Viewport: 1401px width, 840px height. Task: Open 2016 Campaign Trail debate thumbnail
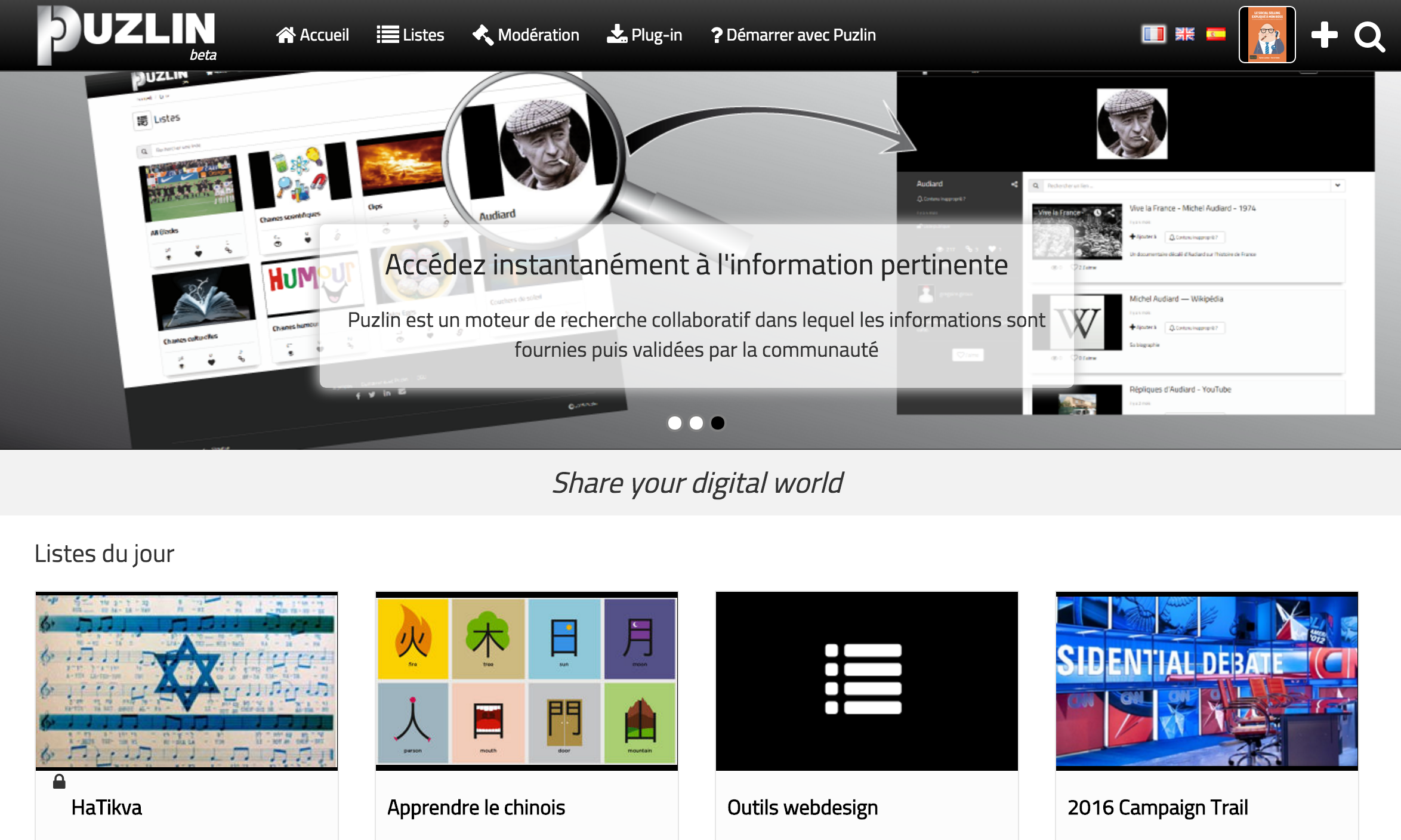coord(1207,681)
